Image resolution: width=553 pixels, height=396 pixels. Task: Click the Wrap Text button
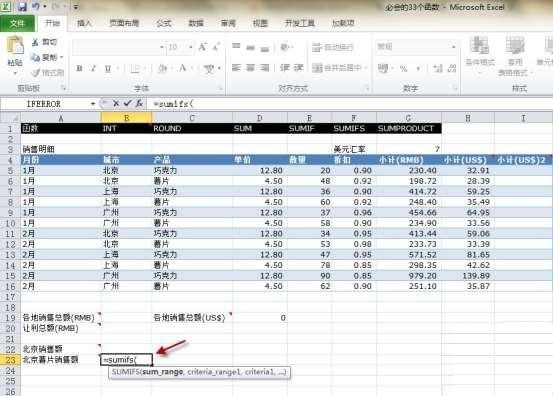[x=333, y=47]
